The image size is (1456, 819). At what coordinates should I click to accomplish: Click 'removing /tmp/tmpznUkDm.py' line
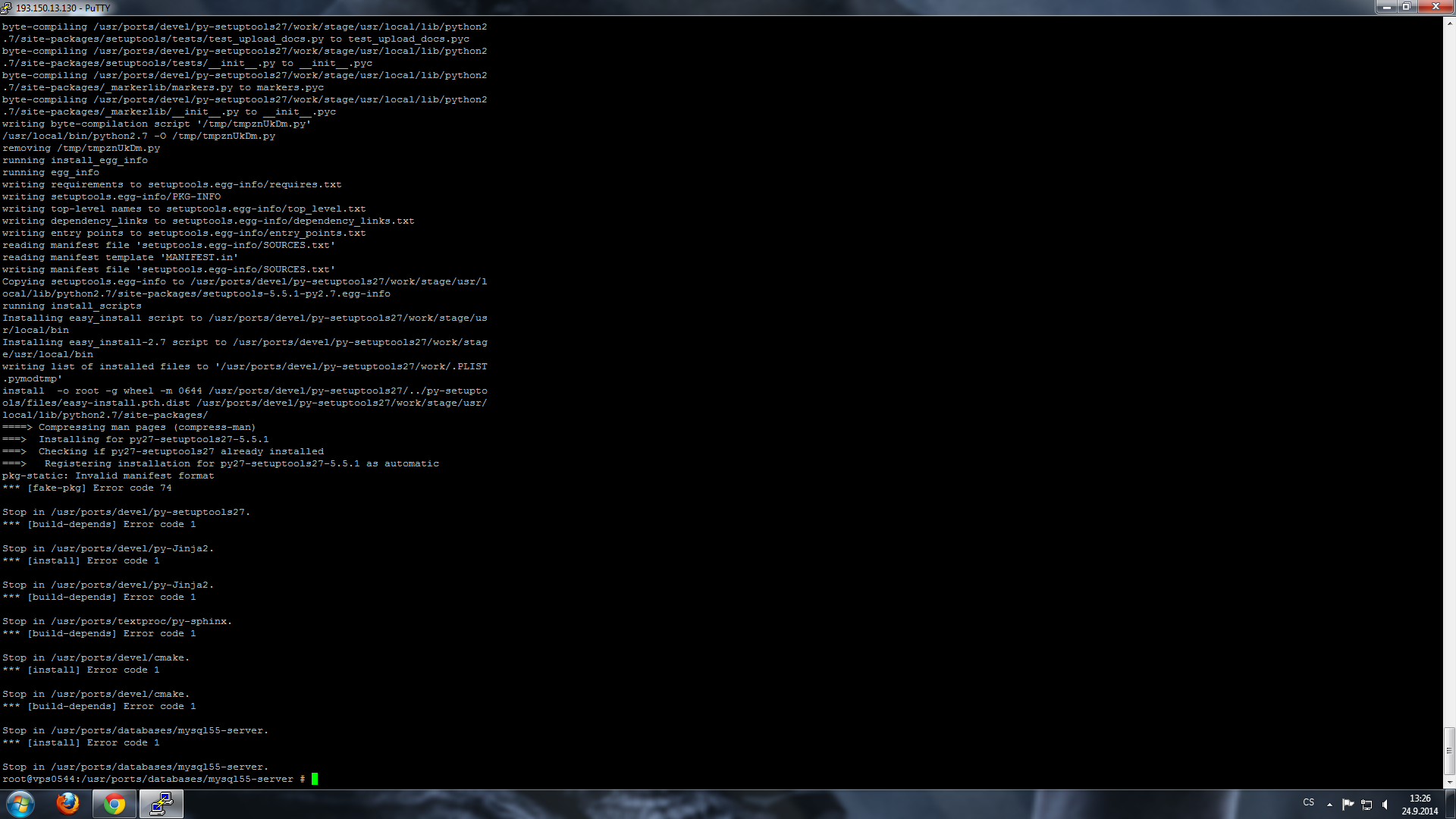click(81, 148)
